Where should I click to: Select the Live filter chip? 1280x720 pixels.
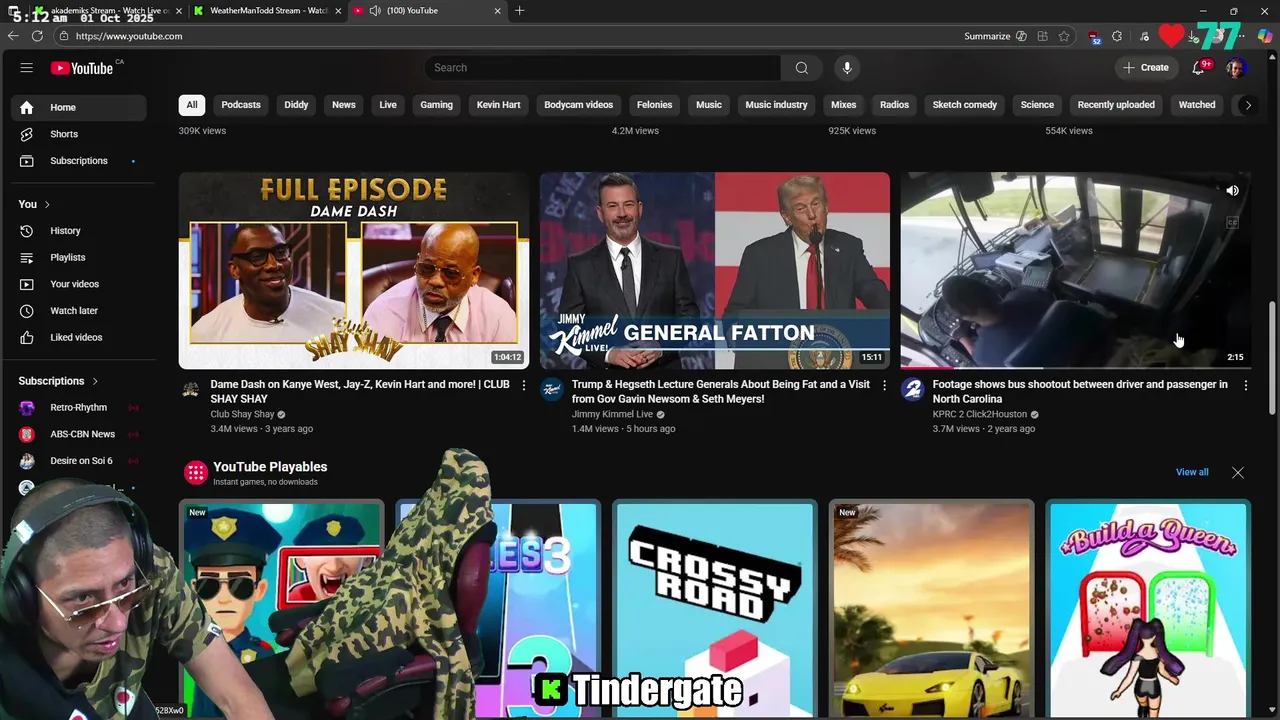[x=388, y=105]
